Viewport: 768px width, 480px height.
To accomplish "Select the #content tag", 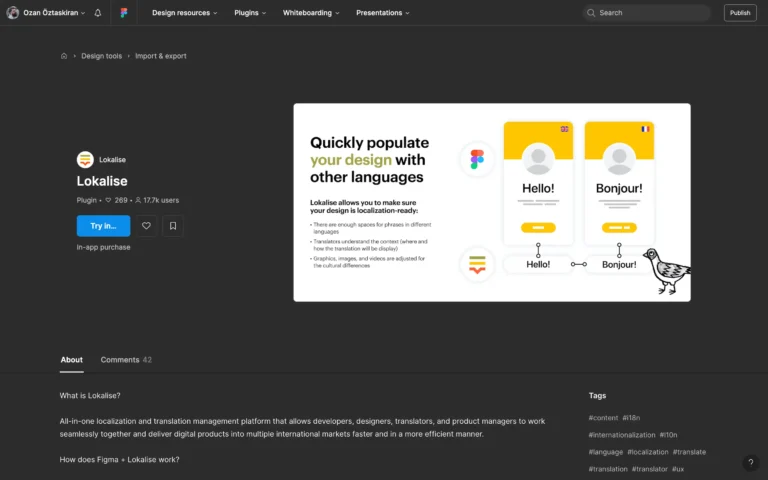I will click(x=603, y=418).
